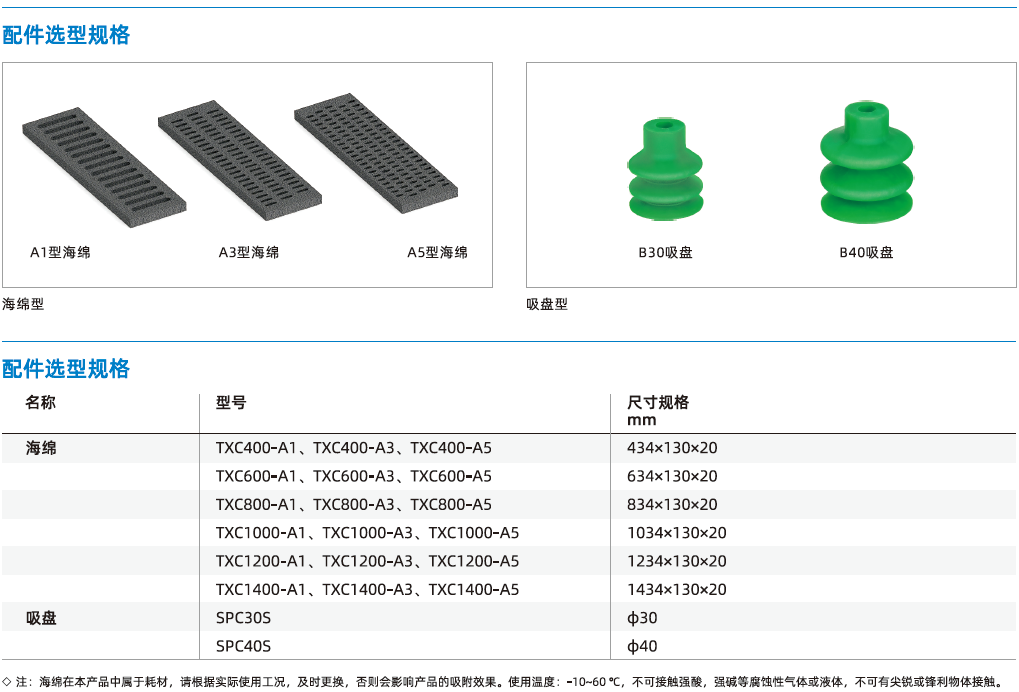Click the A5 sponge product image
The height and width of the screenshot is (692, 1019).
[376, 153]
